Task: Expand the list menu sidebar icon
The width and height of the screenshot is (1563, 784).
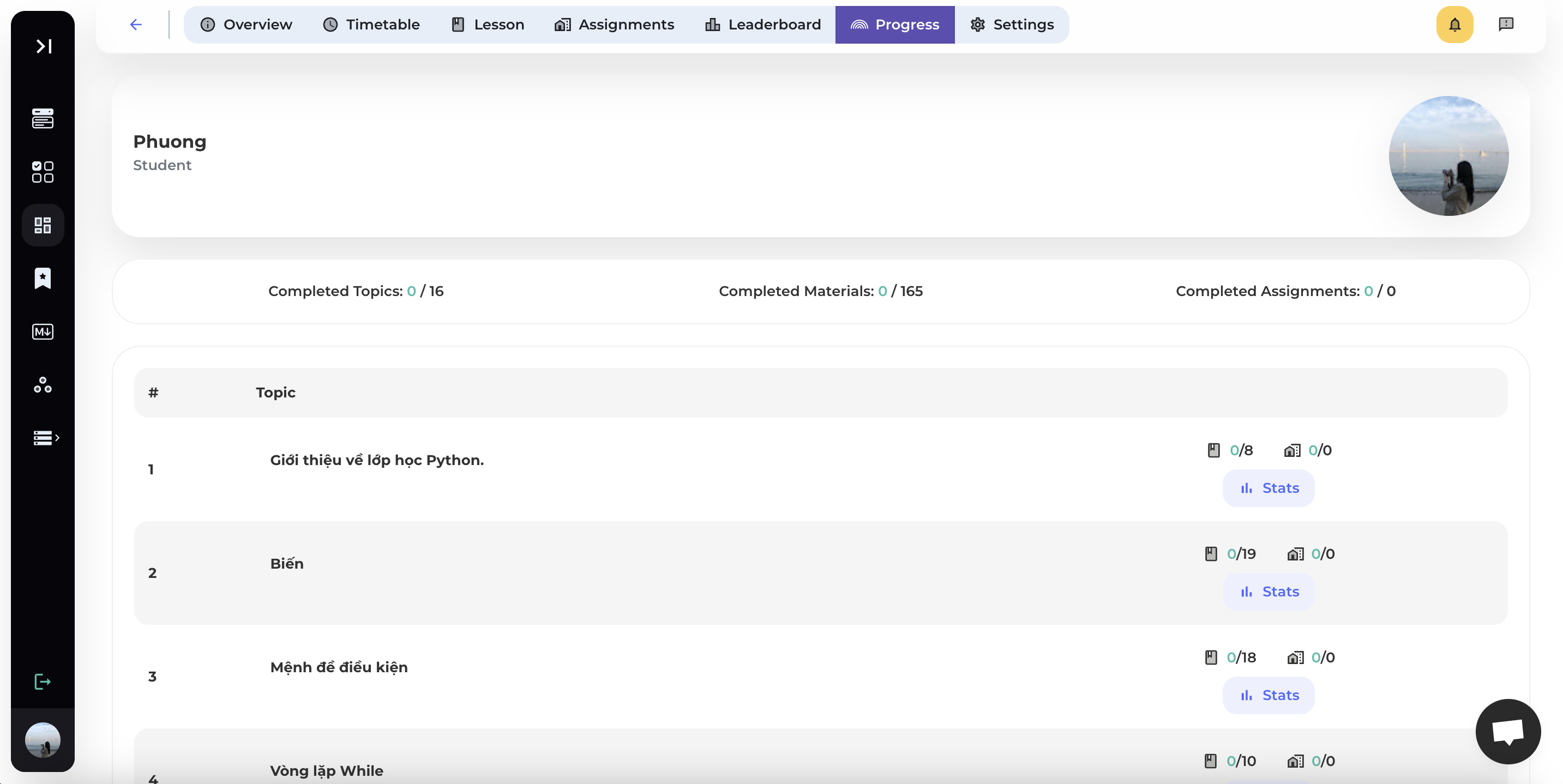Action: click(45, 437)
